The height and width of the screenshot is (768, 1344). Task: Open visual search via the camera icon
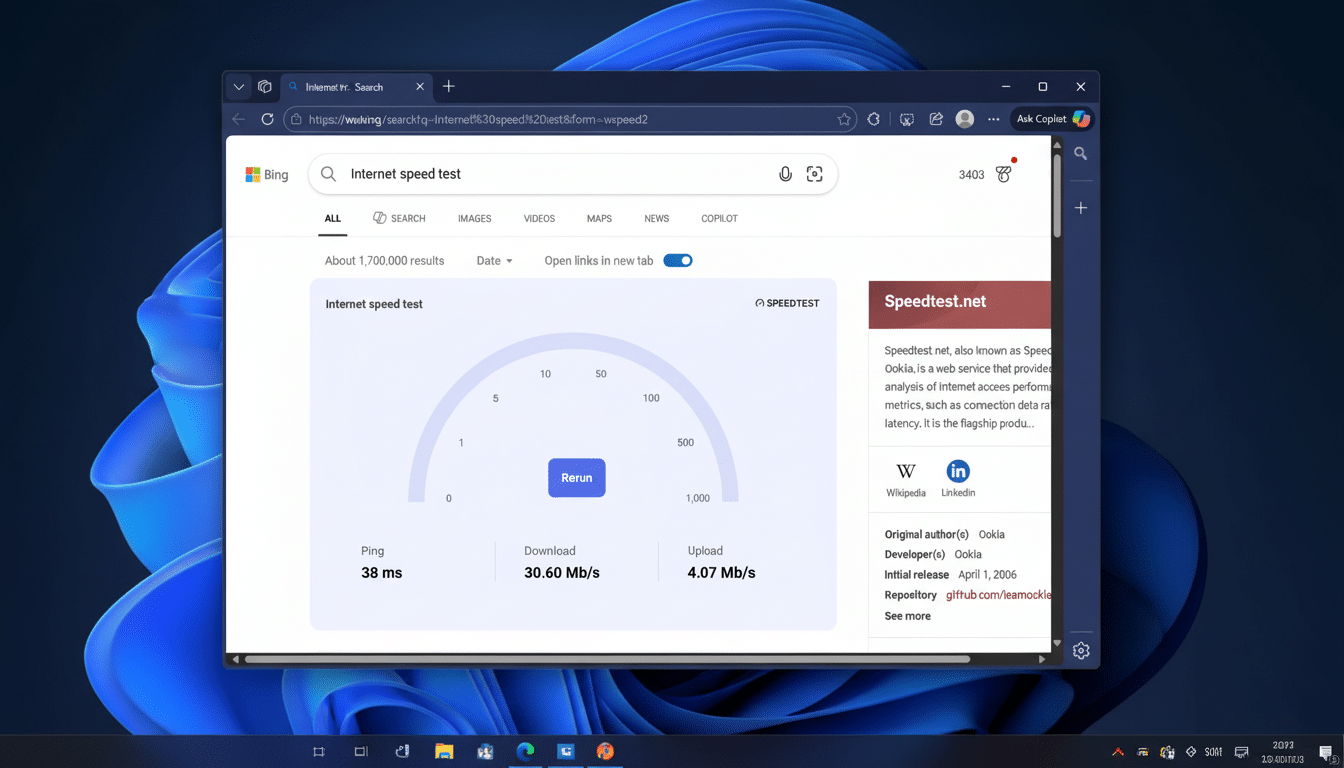pyautogui.click(x=814, y=173)
